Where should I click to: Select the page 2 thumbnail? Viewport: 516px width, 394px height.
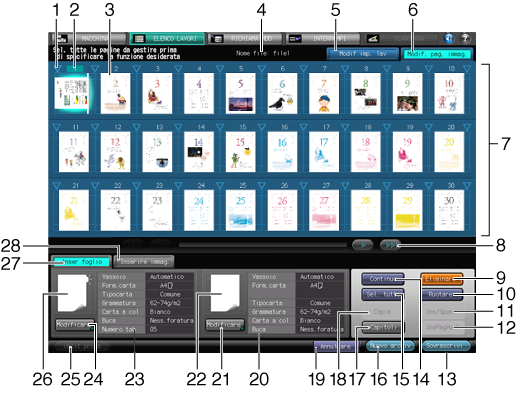(x=115, y=93)
